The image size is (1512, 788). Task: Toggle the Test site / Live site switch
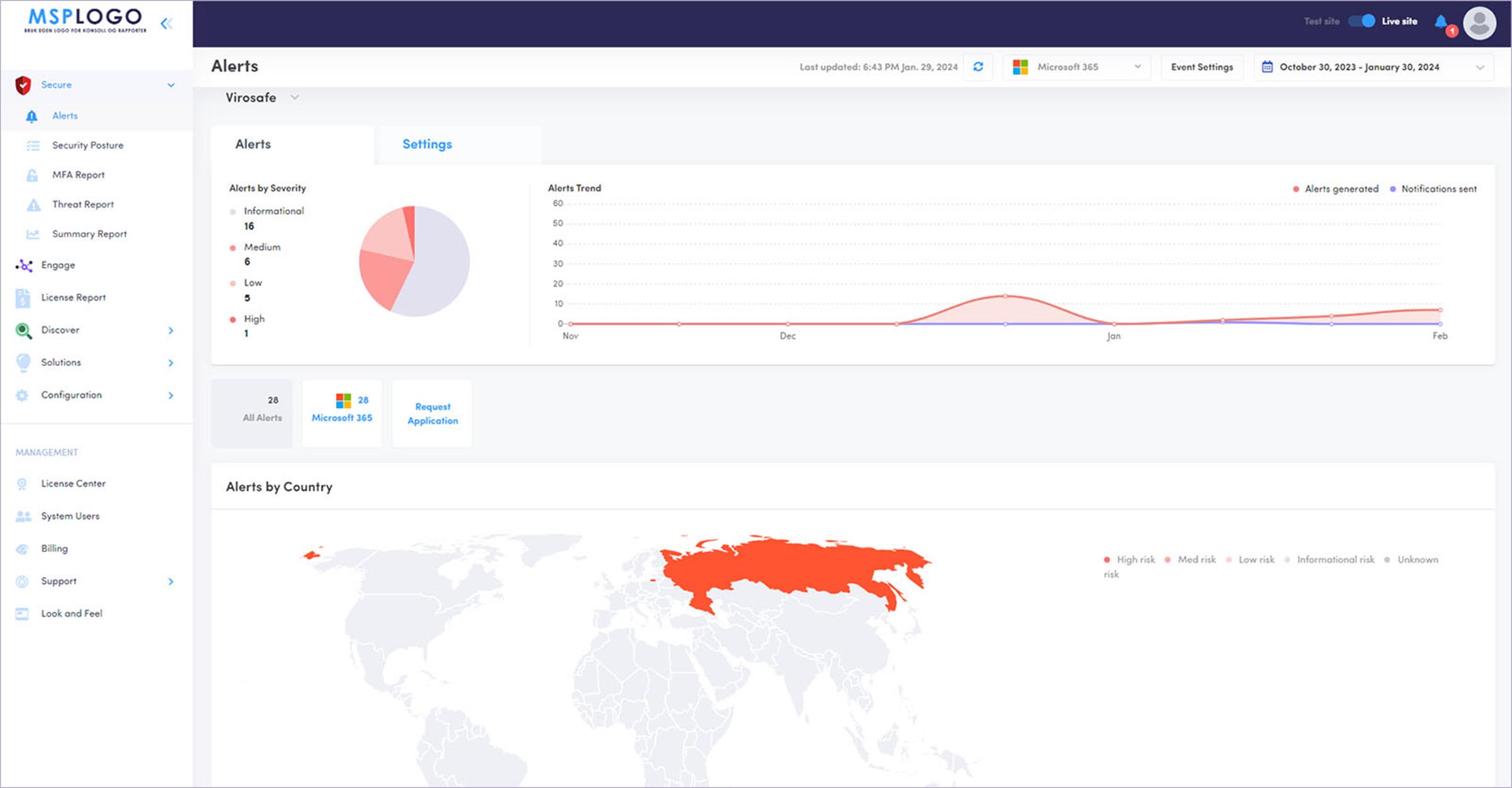1361,21
